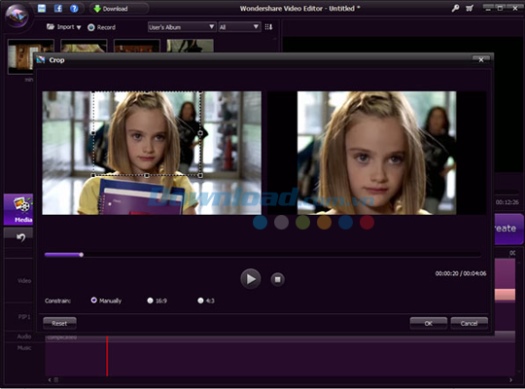Click the Crop dialog title icon

(x=41, y=60)
